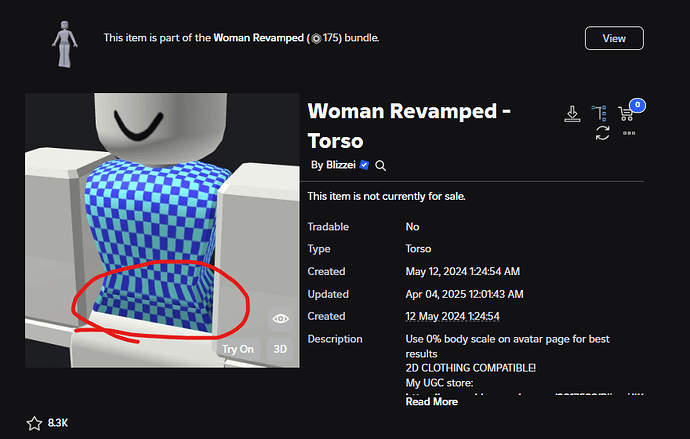The width and height of the screenshot is (690, 439).
Task: Click the 'Tradable' field label
Action: pos(328,227)
